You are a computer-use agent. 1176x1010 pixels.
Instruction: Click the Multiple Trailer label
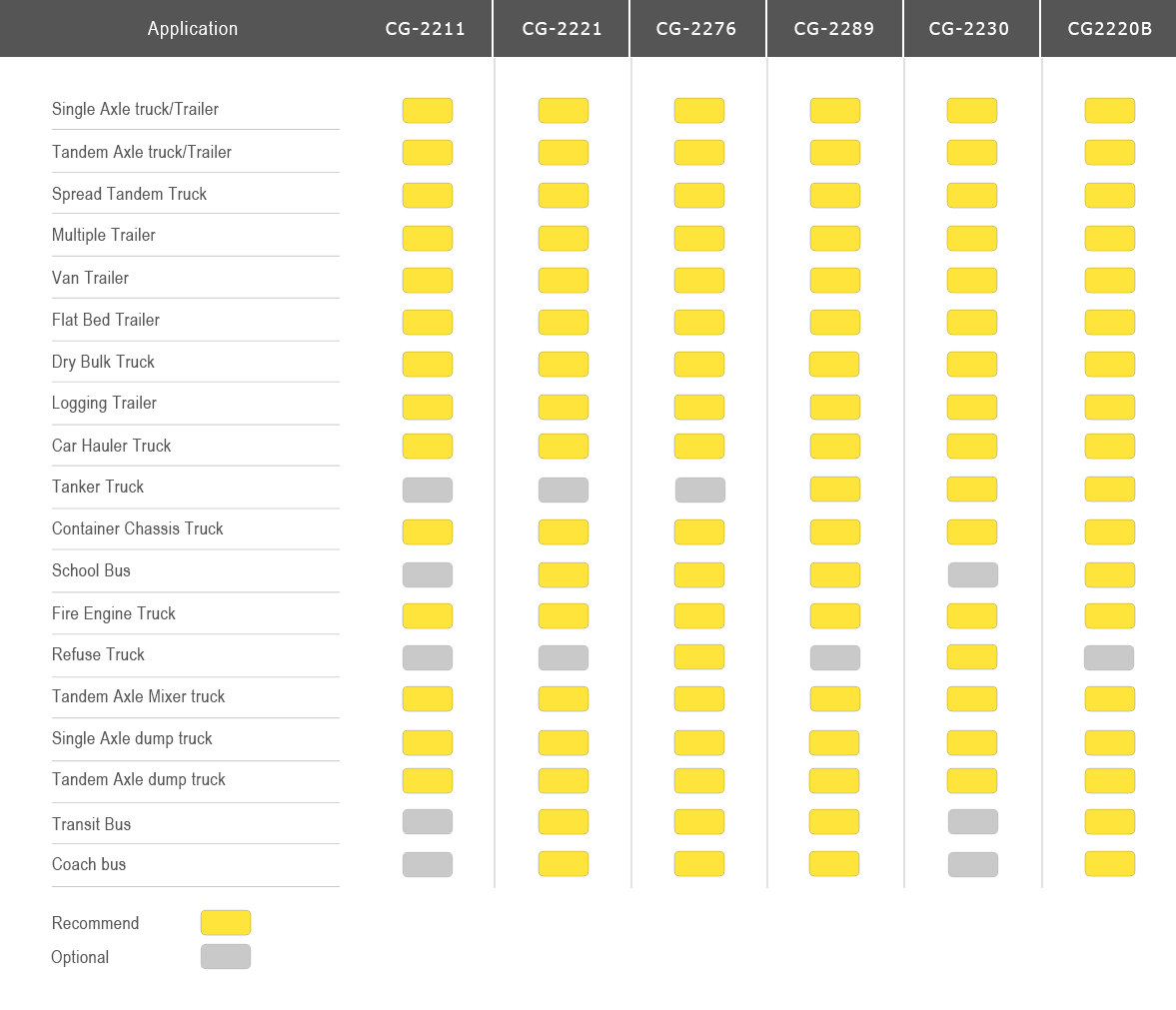tap(104, 236)
